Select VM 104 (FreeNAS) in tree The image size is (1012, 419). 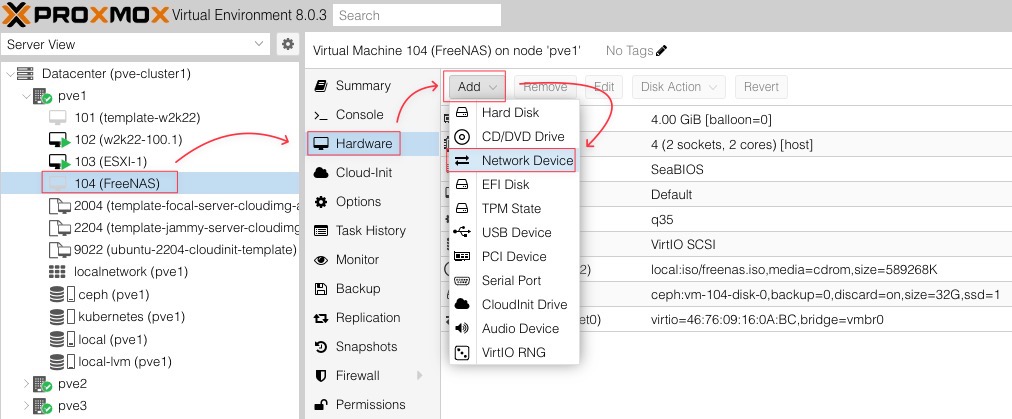pos(150,183)
